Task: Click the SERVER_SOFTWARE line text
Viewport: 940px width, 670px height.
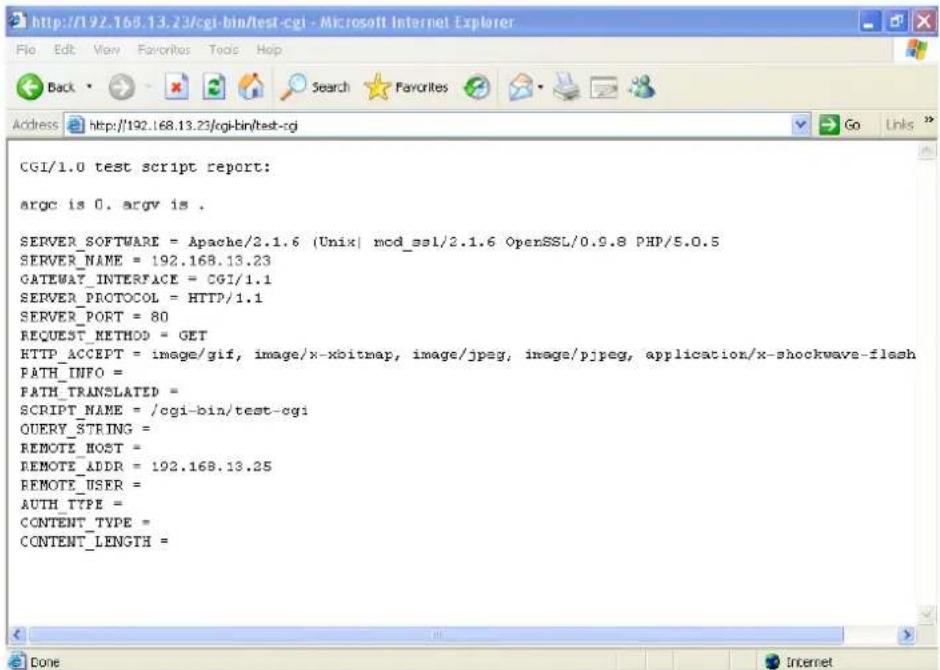Action: click(369, 242)
